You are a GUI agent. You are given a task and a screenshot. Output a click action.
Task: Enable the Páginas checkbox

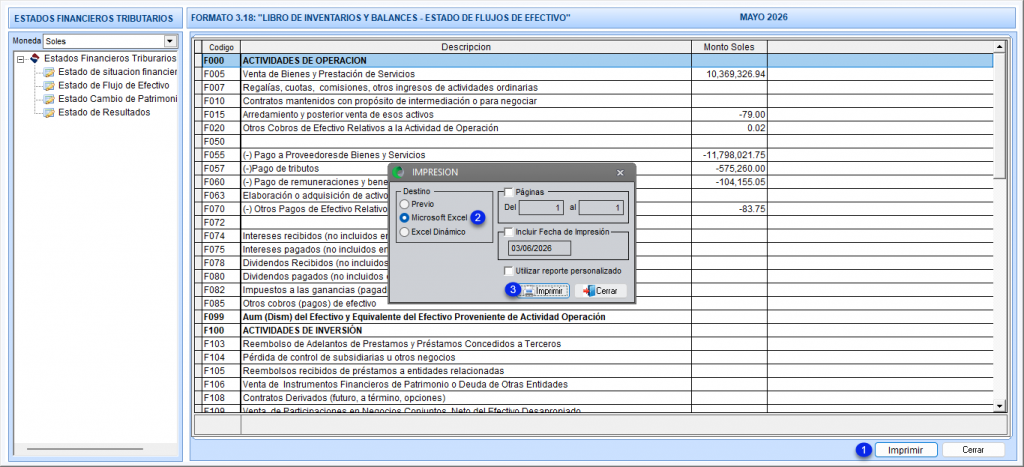(509, 192)
